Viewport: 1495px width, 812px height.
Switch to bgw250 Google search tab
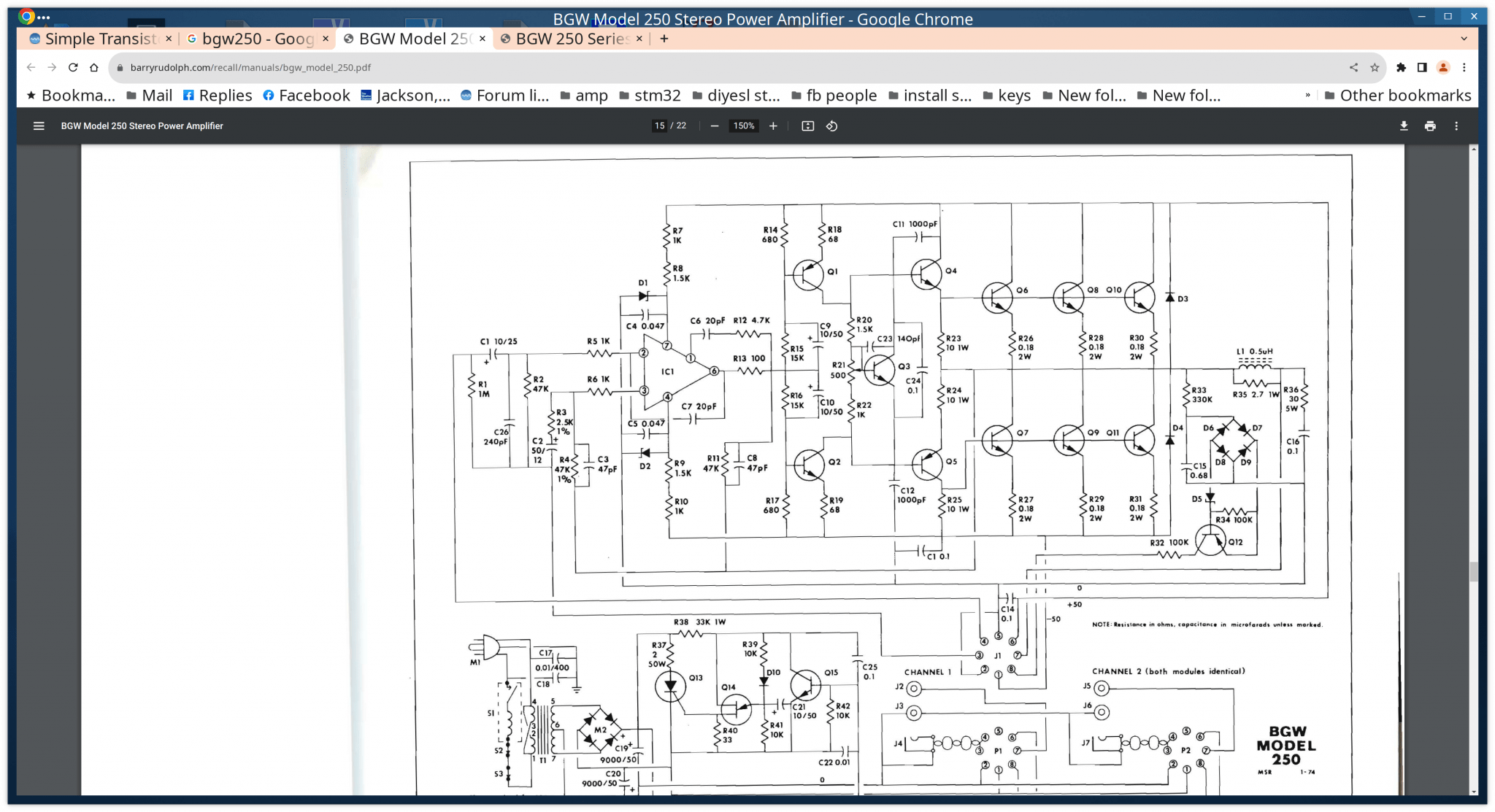click(x=258, y=39)
